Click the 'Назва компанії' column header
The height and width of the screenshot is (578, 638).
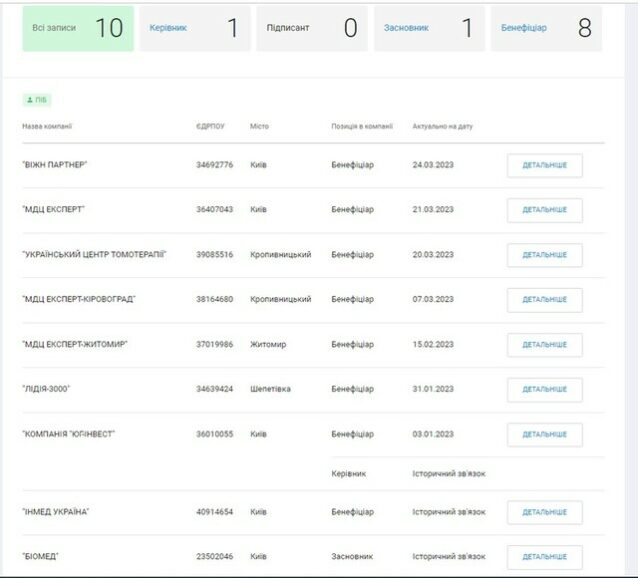point(47,126)
